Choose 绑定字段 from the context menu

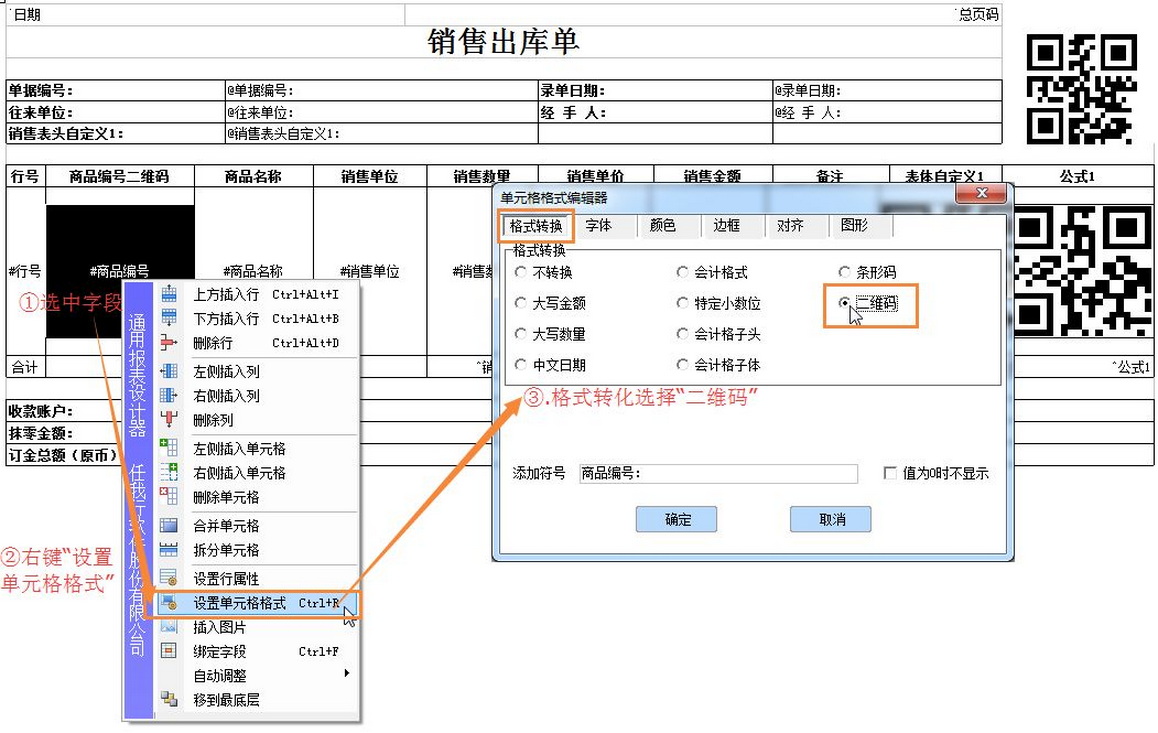(219, 652)
